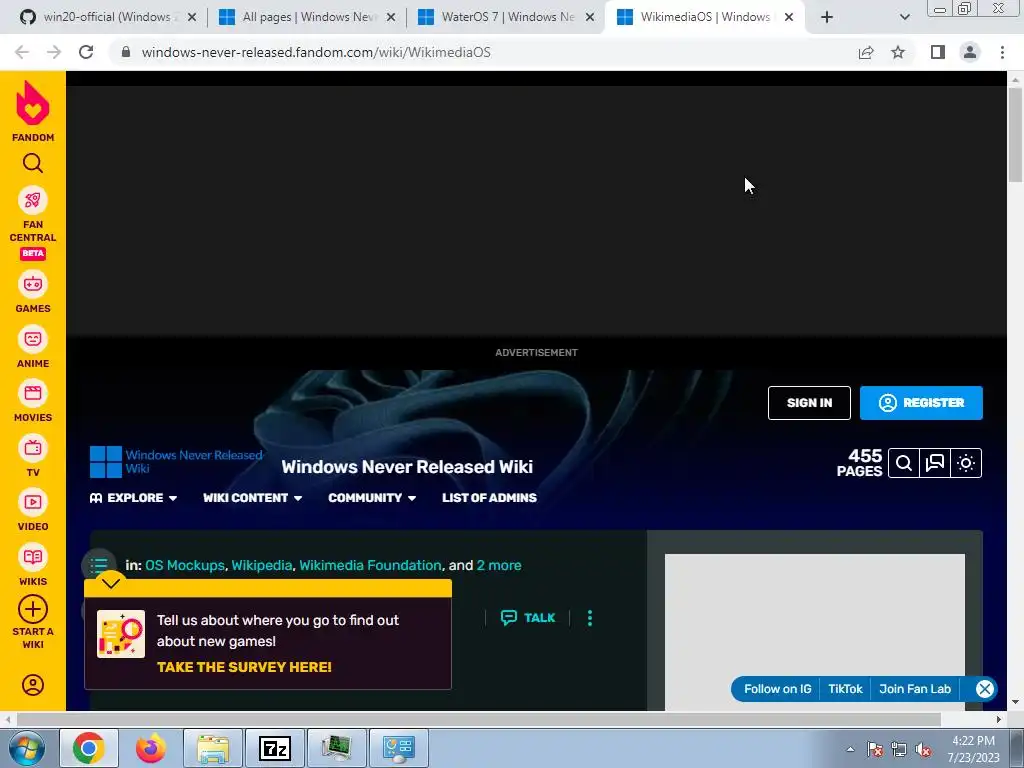Image resolution: width=1024 pixels, height=768 pixels.
Task: Close the social links bar
Action: 985,689
